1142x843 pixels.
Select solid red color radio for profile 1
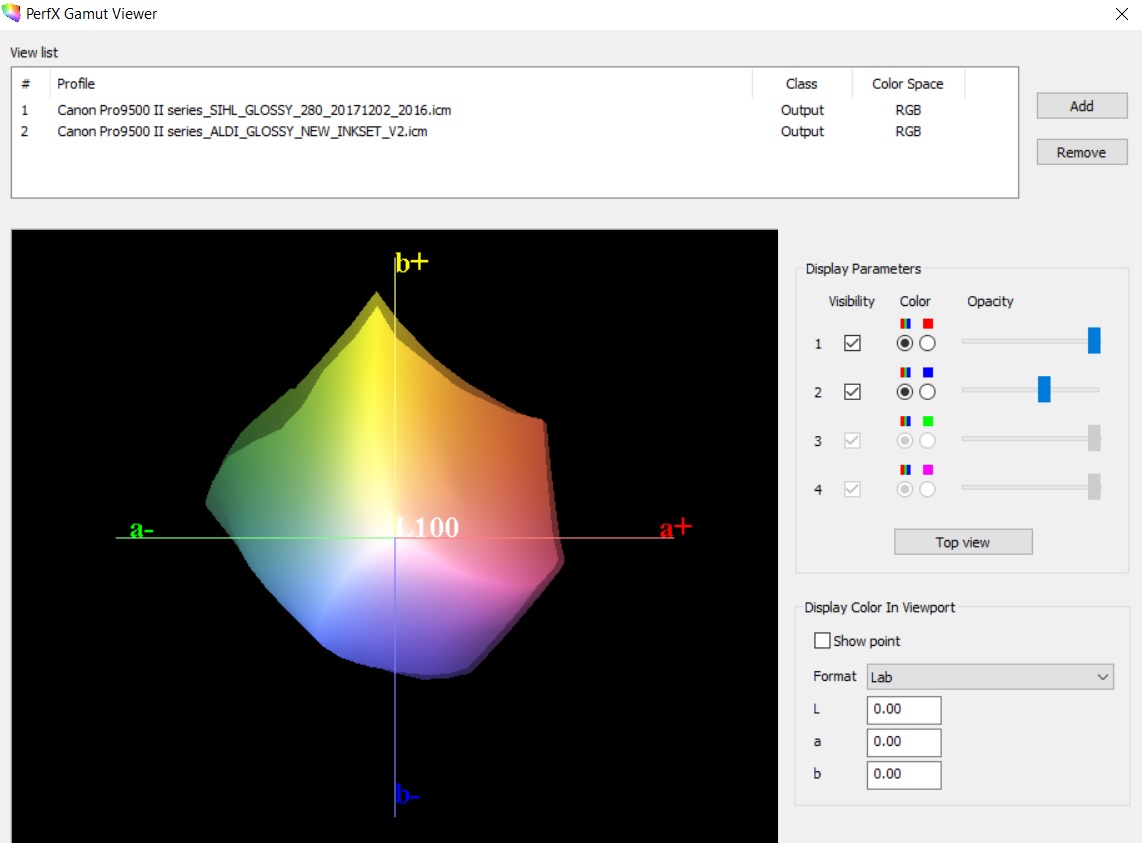[x=927, y=343]
